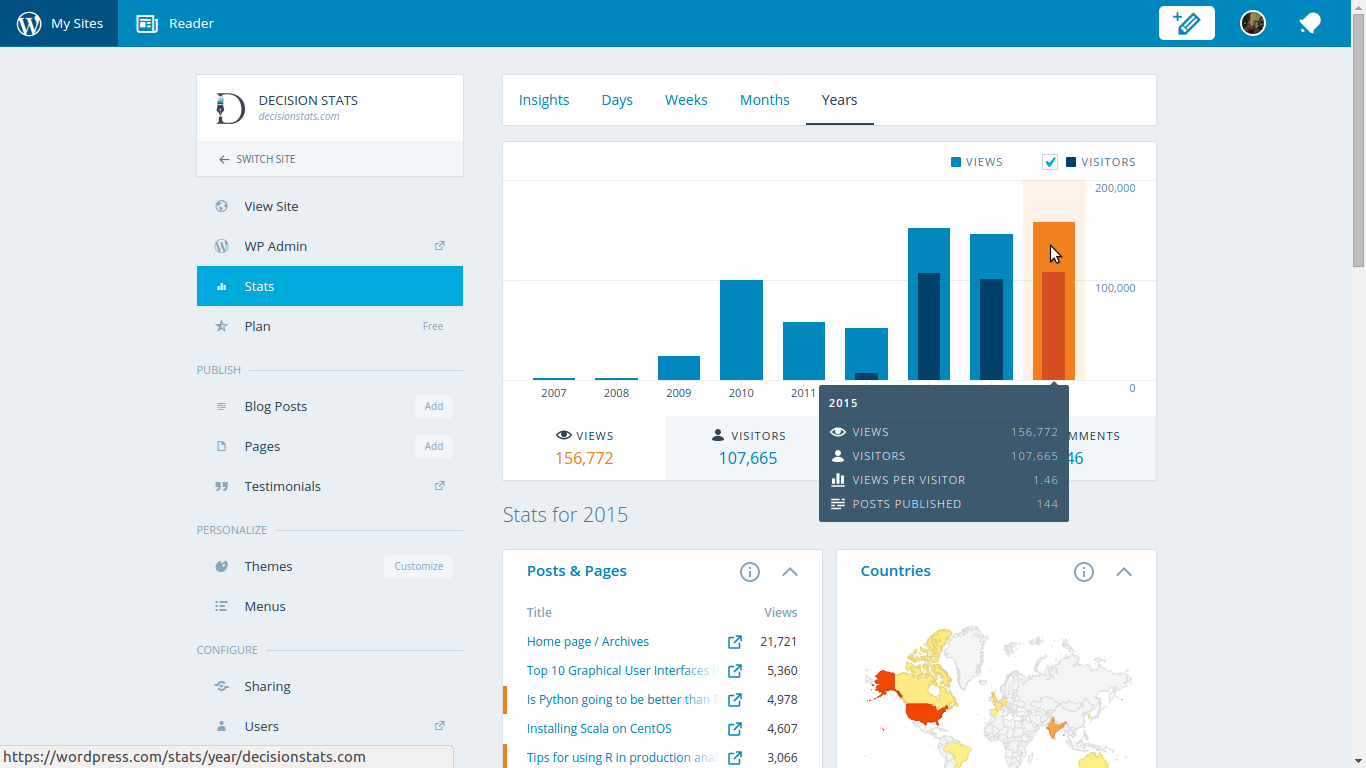The image size is (1366, 768).
Task: Switch to the Insights tab
Action: (x=544, y=100)
